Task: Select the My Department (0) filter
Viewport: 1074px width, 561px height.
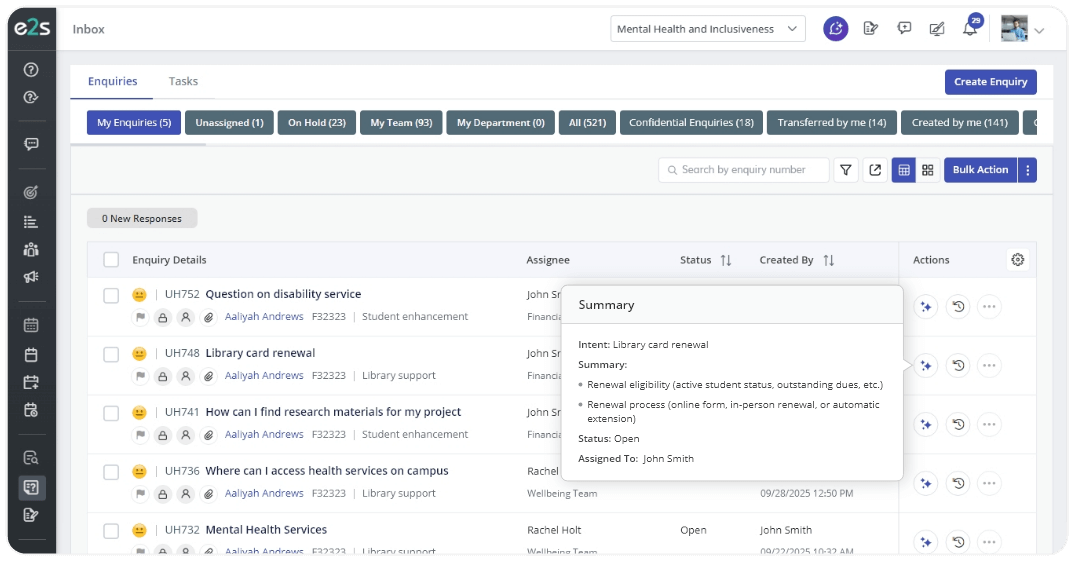Action: (x=501, y=123)
